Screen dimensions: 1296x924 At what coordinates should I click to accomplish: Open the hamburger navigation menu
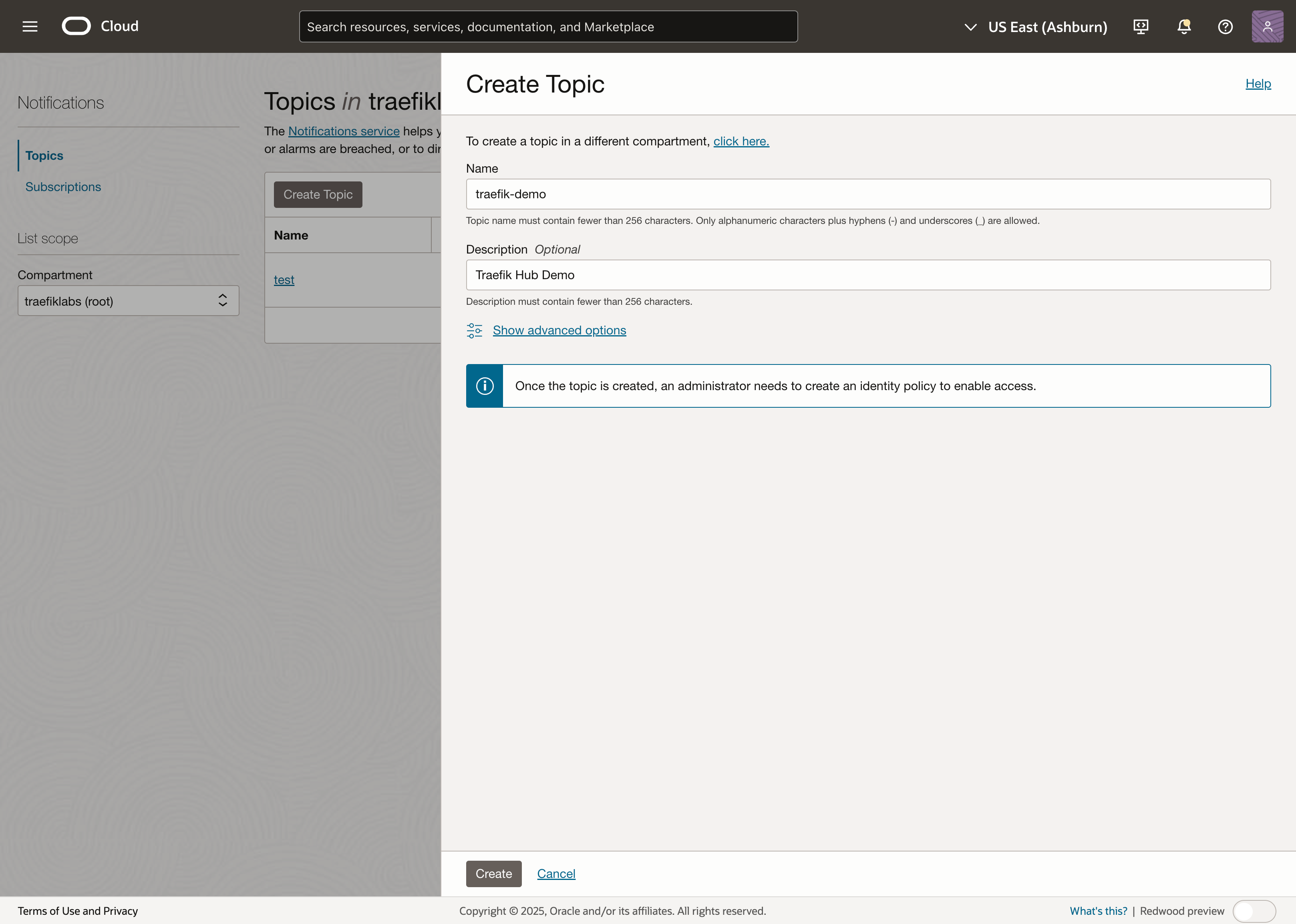[x=30, y=26]
